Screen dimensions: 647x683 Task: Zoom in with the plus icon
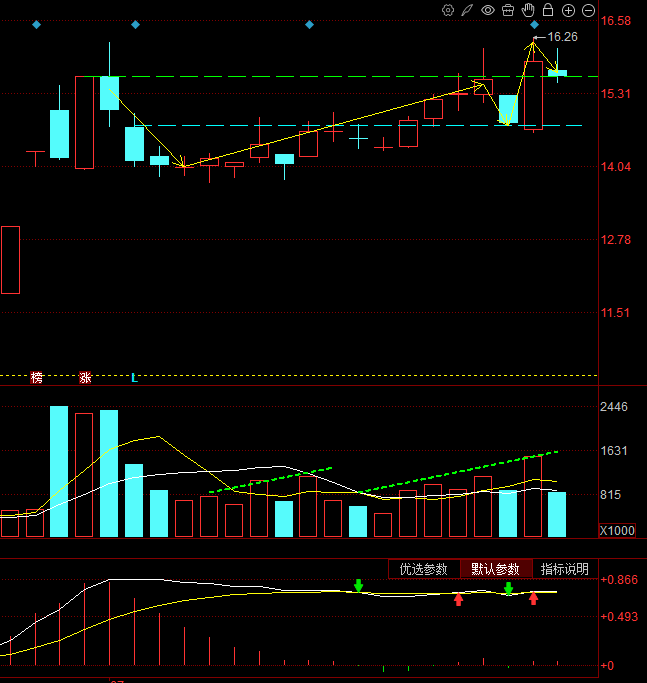coord(568,10)
